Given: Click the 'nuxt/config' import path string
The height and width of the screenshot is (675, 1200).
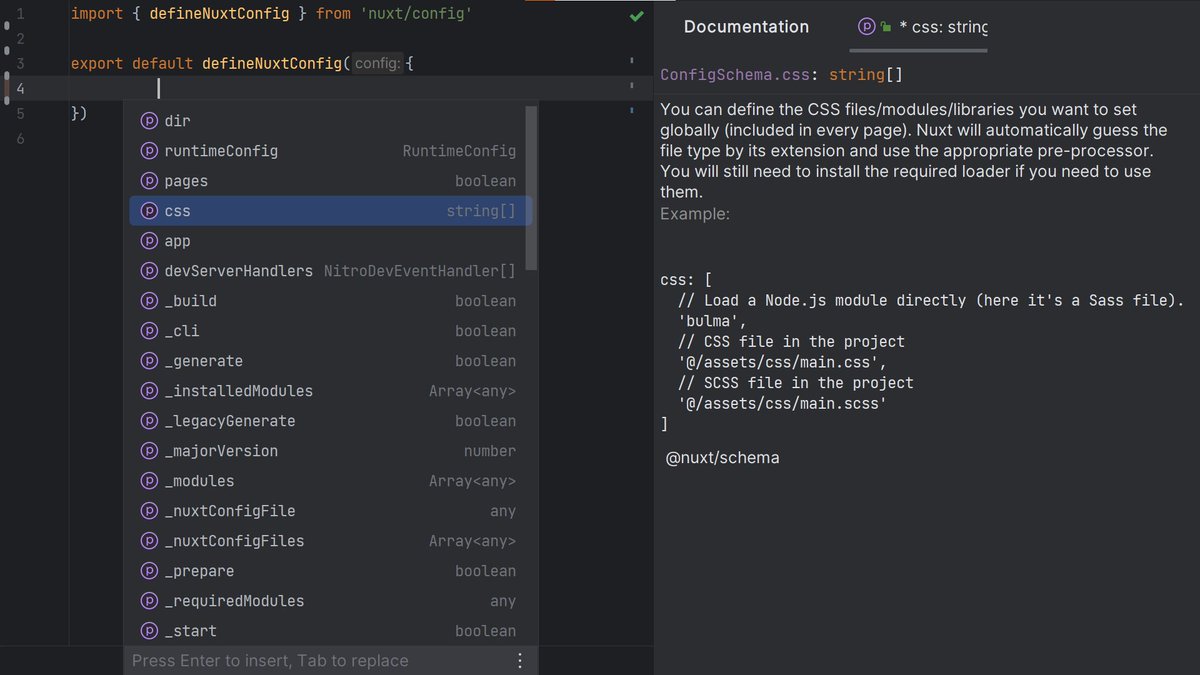Looking at the screenshot, I should [x=416, y=14].
